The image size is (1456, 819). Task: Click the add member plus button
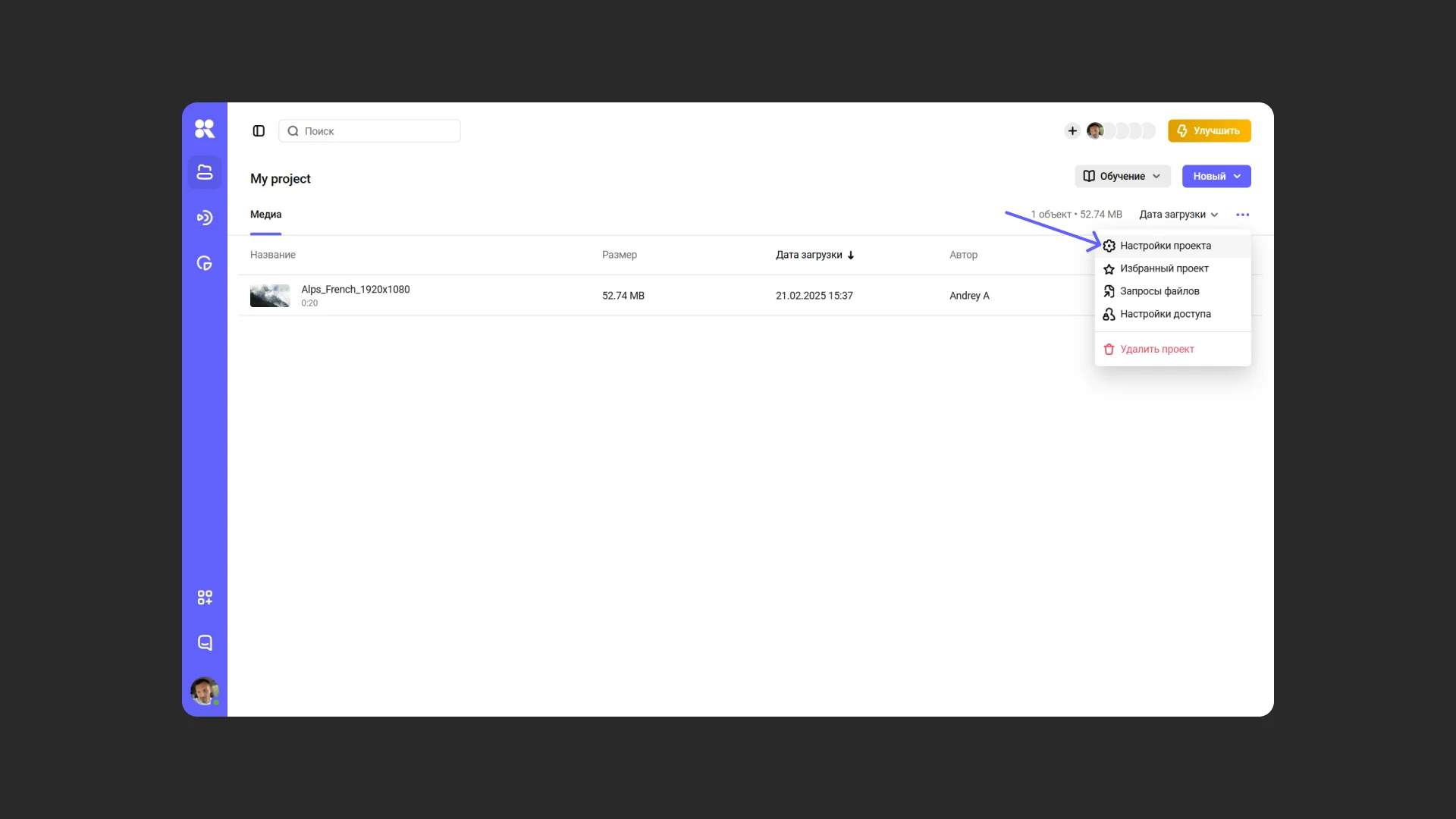click(x=1072, y=130)
